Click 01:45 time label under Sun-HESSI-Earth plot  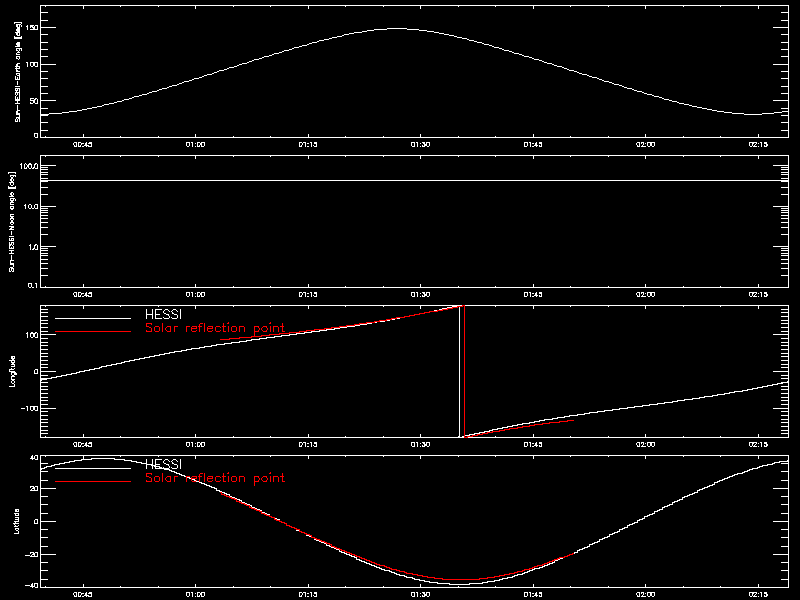pyautogui.click(x=533, y=145)
